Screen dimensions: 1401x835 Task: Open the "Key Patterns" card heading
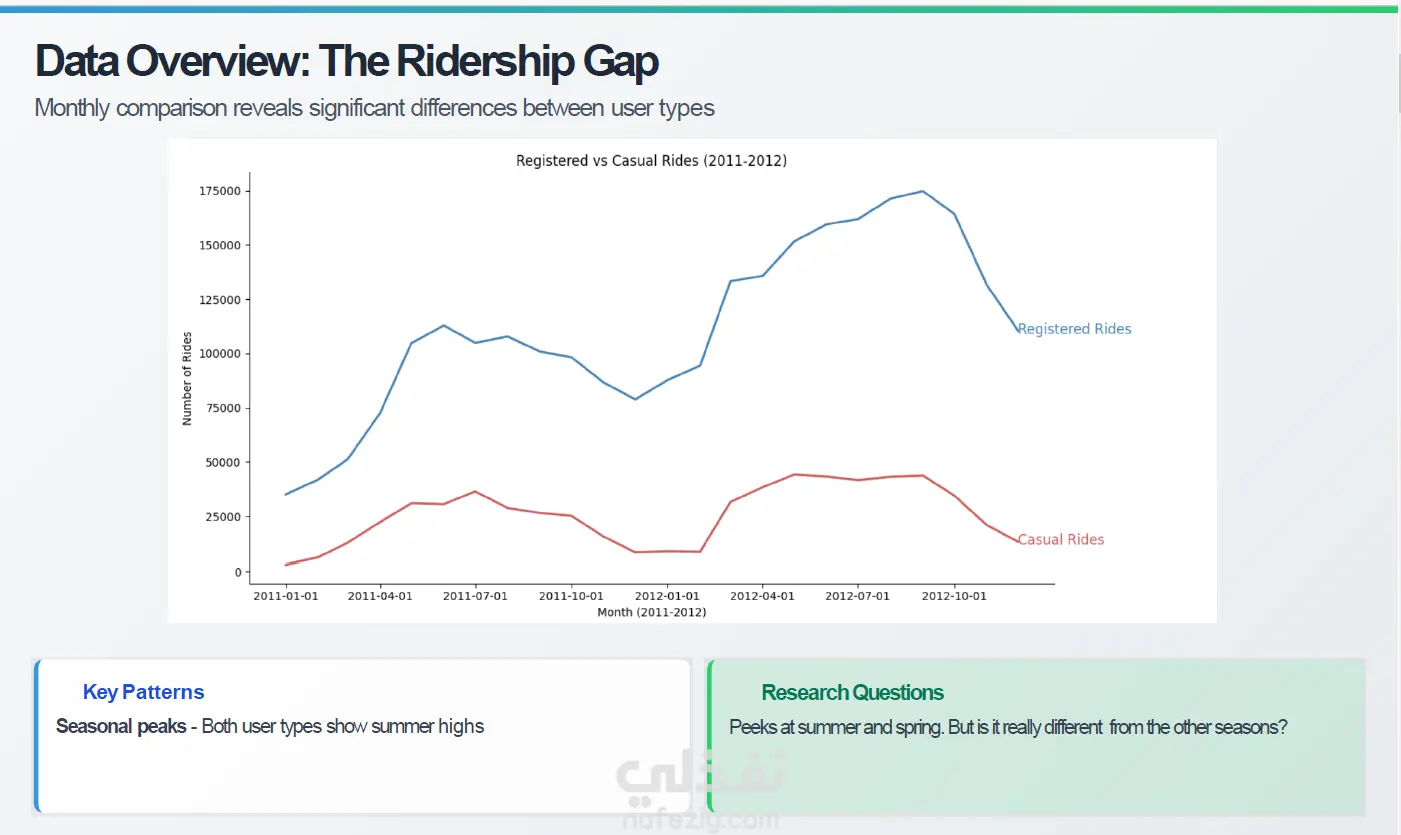click(143, 692)
